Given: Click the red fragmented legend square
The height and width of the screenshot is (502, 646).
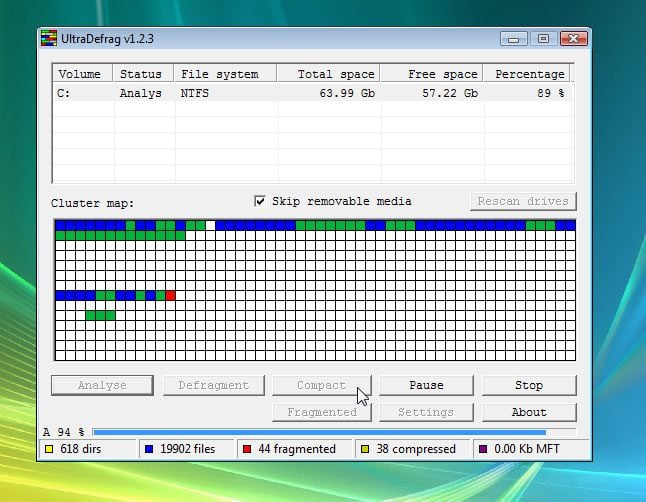Looking at the screenshot, I should coord(247,449).
